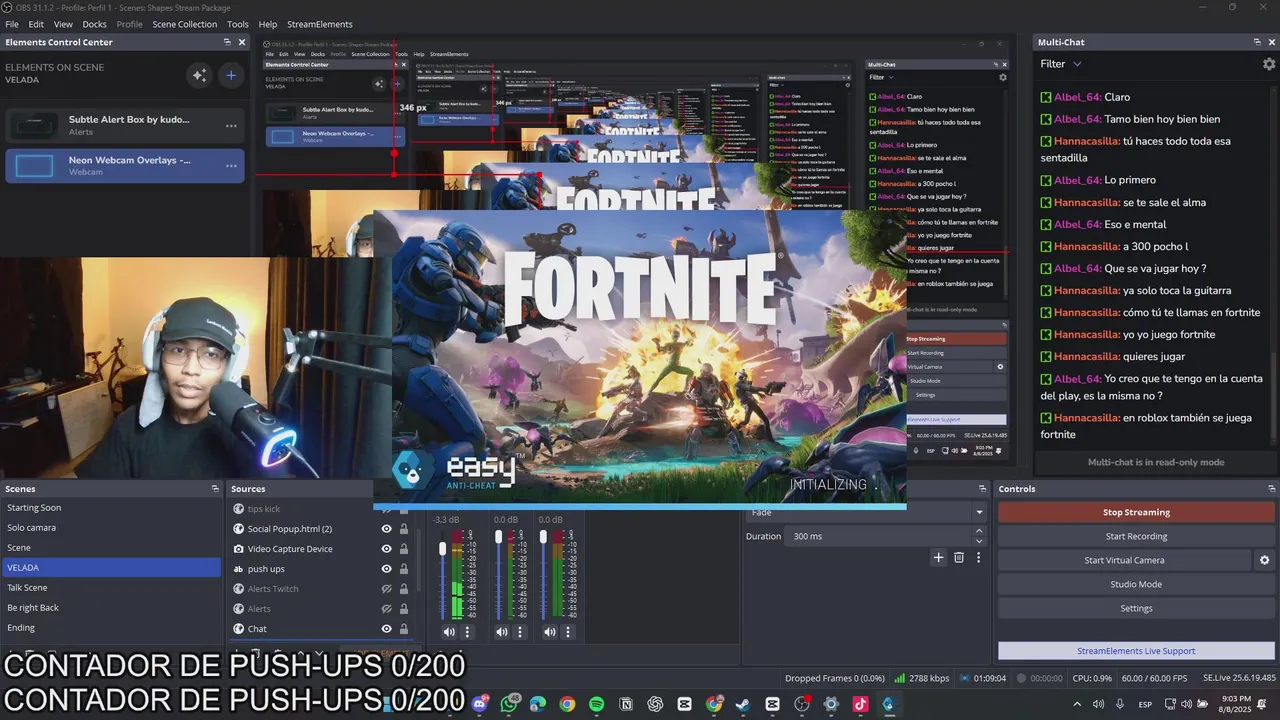Mute the second audio mixer channel

pyautogui.click(x=501, y=632)
